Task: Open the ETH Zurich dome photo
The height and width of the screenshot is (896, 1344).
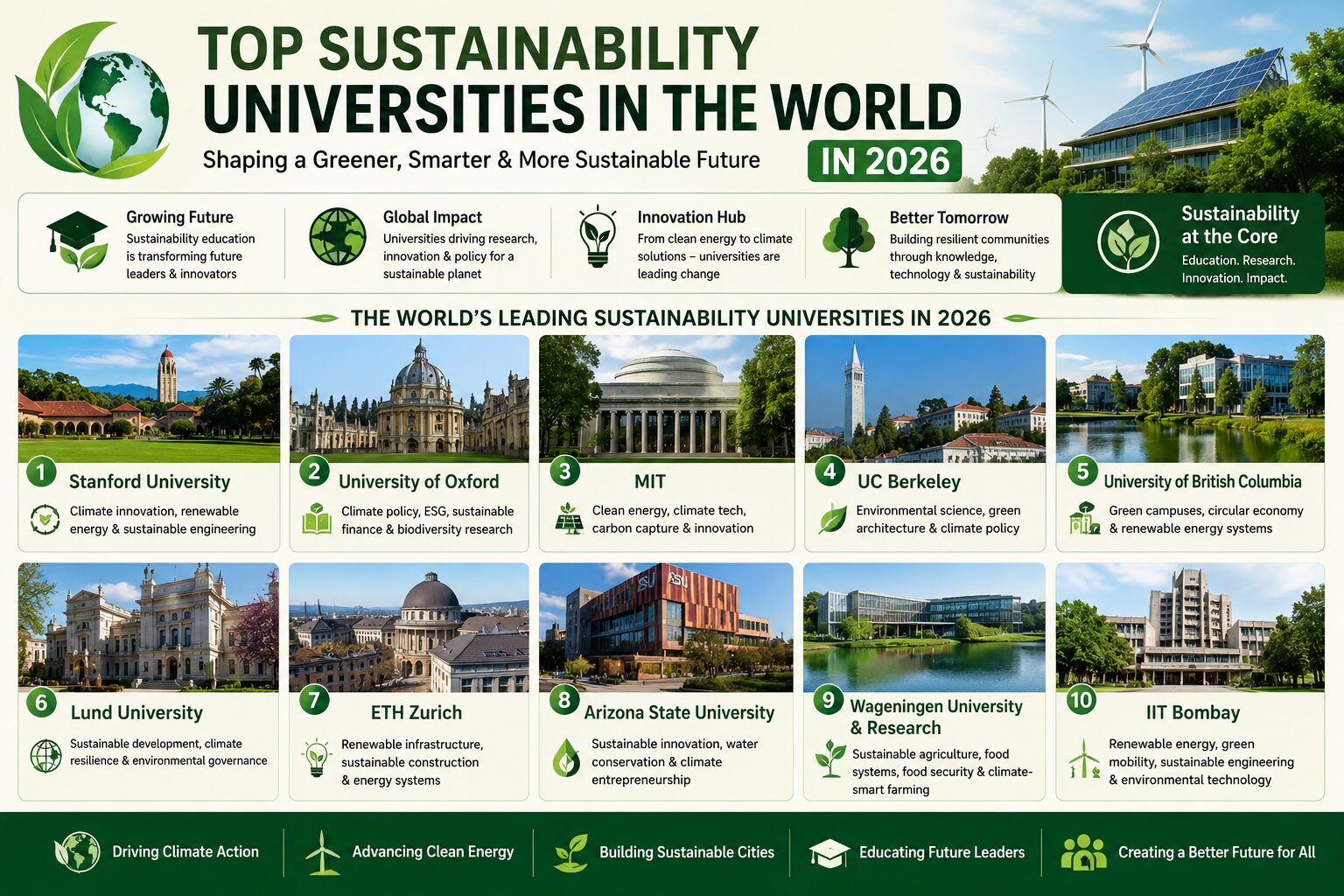Action: click(409, 626)
